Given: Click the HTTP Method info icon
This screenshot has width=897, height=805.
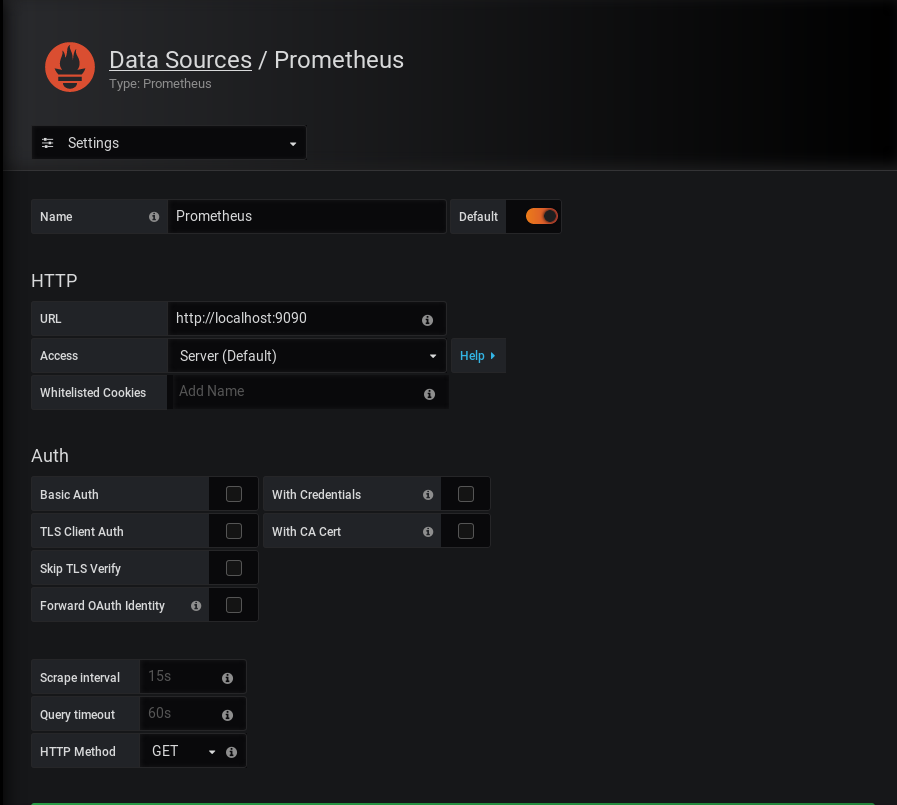Looking at the screenshot, I should (232, 752).
